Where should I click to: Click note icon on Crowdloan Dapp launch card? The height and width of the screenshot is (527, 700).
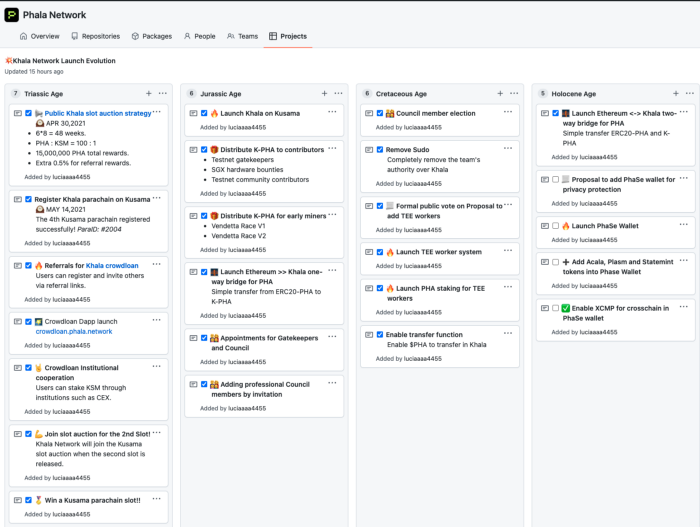click(18, 322)
